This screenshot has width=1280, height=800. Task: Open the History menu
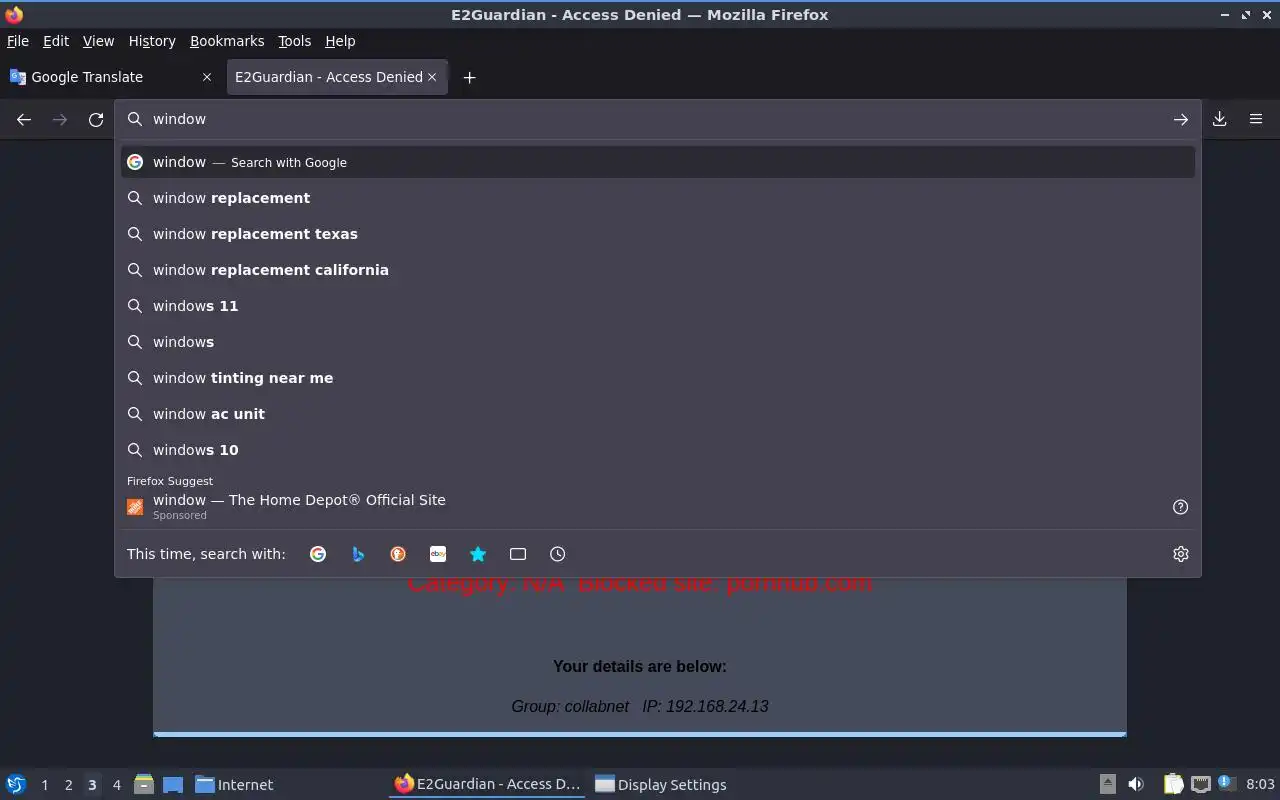coord(152,41)
